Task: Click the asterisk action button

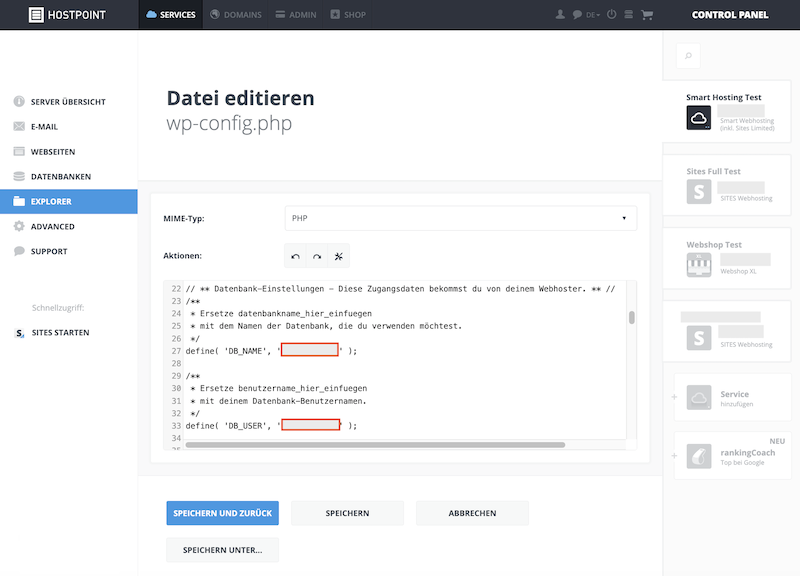Action: point(339,256)
